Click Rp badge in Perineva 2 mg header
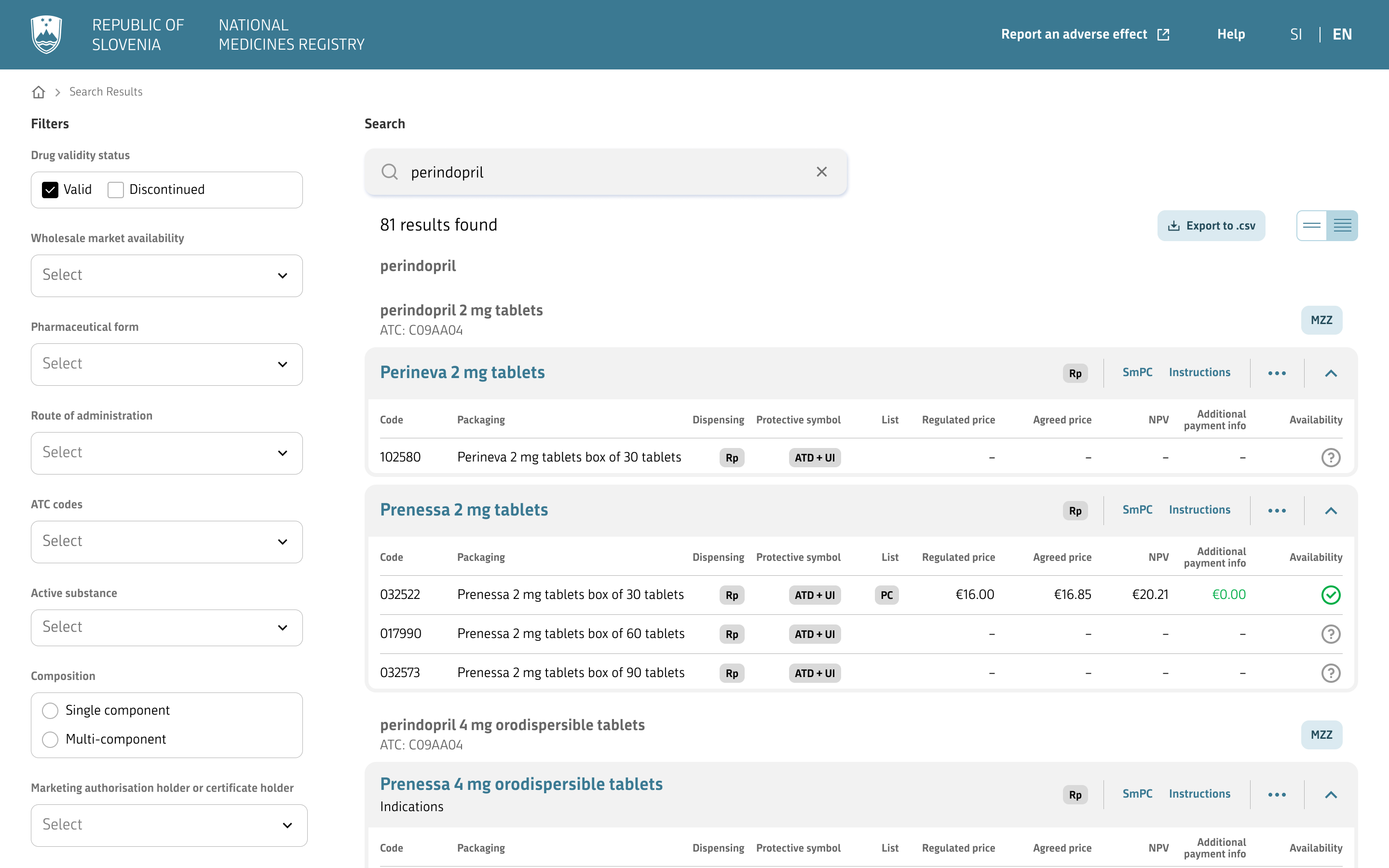1389x868 pixels. coord(1075,373)
